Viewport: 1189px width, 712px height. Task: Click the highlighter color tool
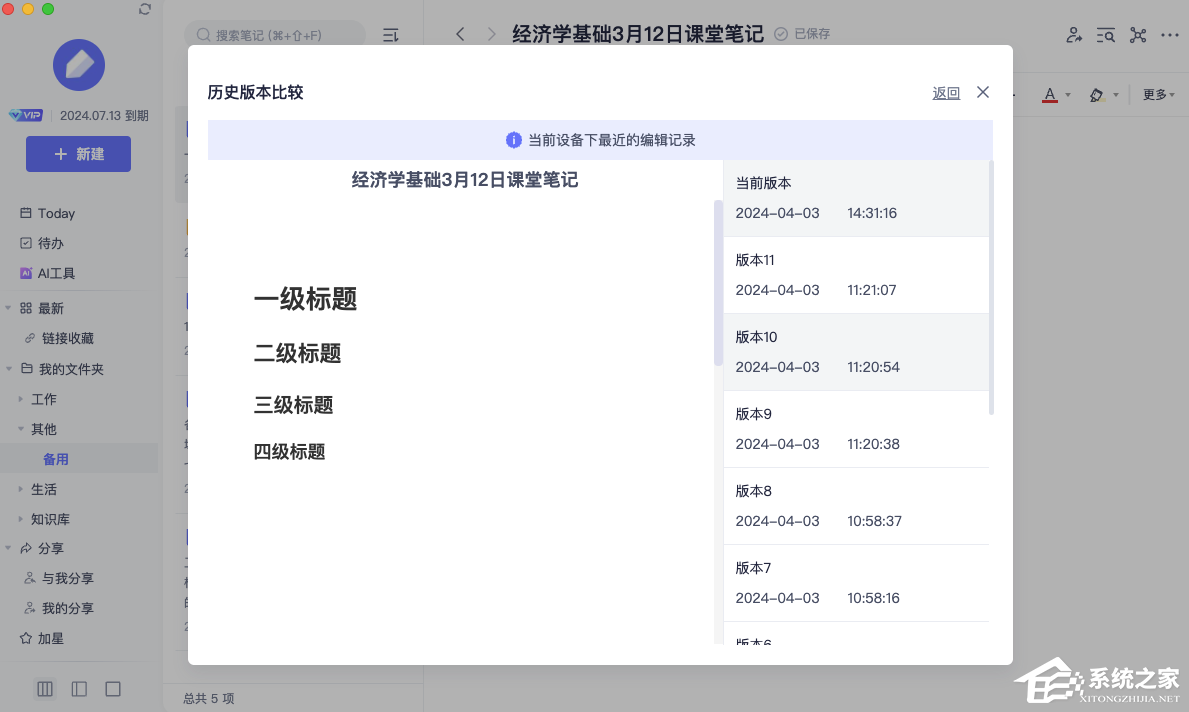pos(1096,95)
